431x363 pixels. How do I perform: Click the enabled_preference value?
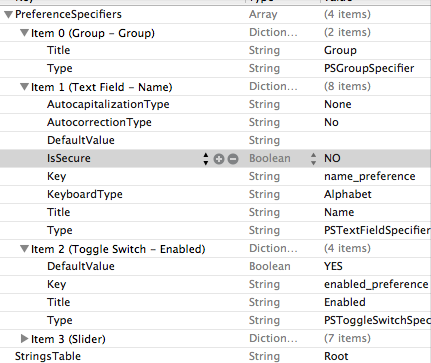pos(376,284)
